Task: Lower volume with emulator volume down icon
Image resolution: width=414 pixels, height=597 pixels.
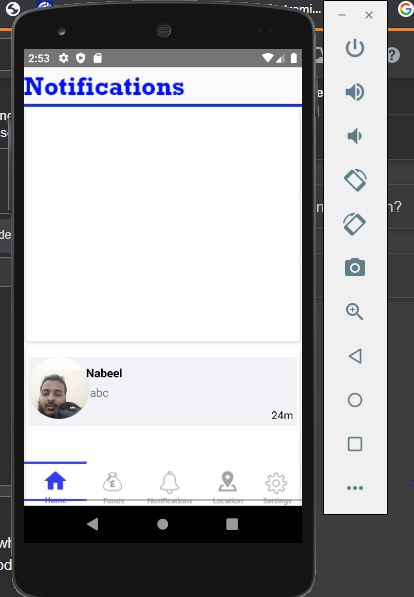Action: [x=355, y=136]
